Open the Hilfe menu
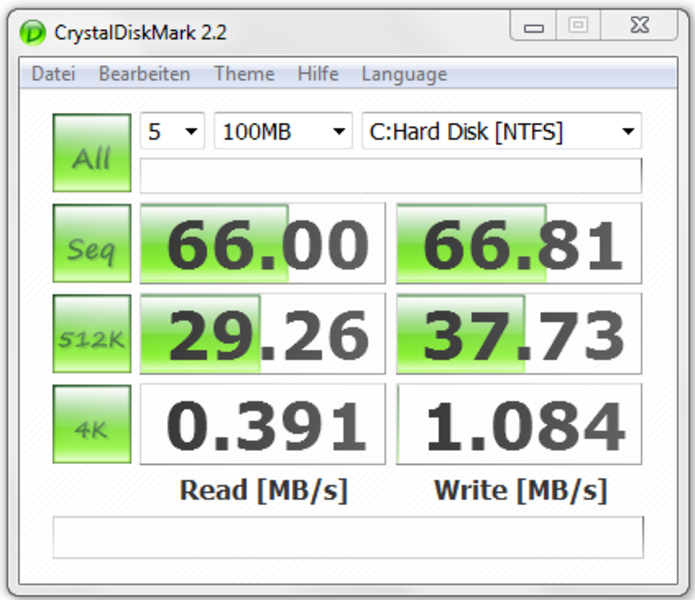This screenshot has width=695, height=600. pos(318,74)
